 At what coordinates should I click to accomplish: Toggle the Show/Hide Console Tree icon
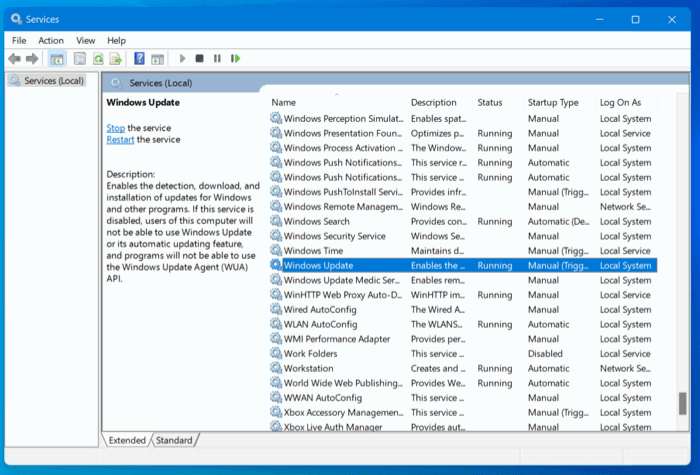tap(57, 58)
